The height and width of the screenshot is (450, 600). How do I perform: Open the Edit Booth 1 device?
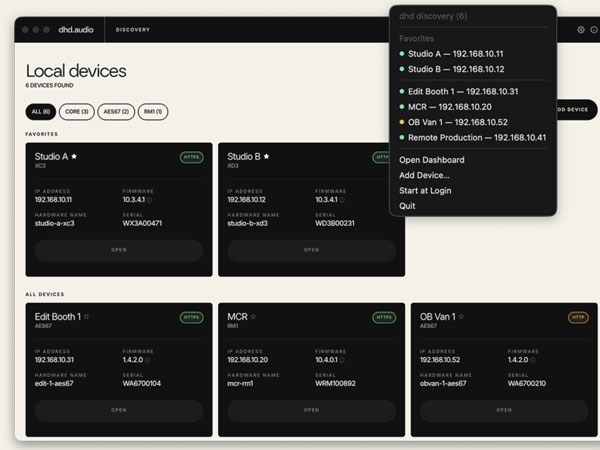pyautogui.click(x=119, y=410)
